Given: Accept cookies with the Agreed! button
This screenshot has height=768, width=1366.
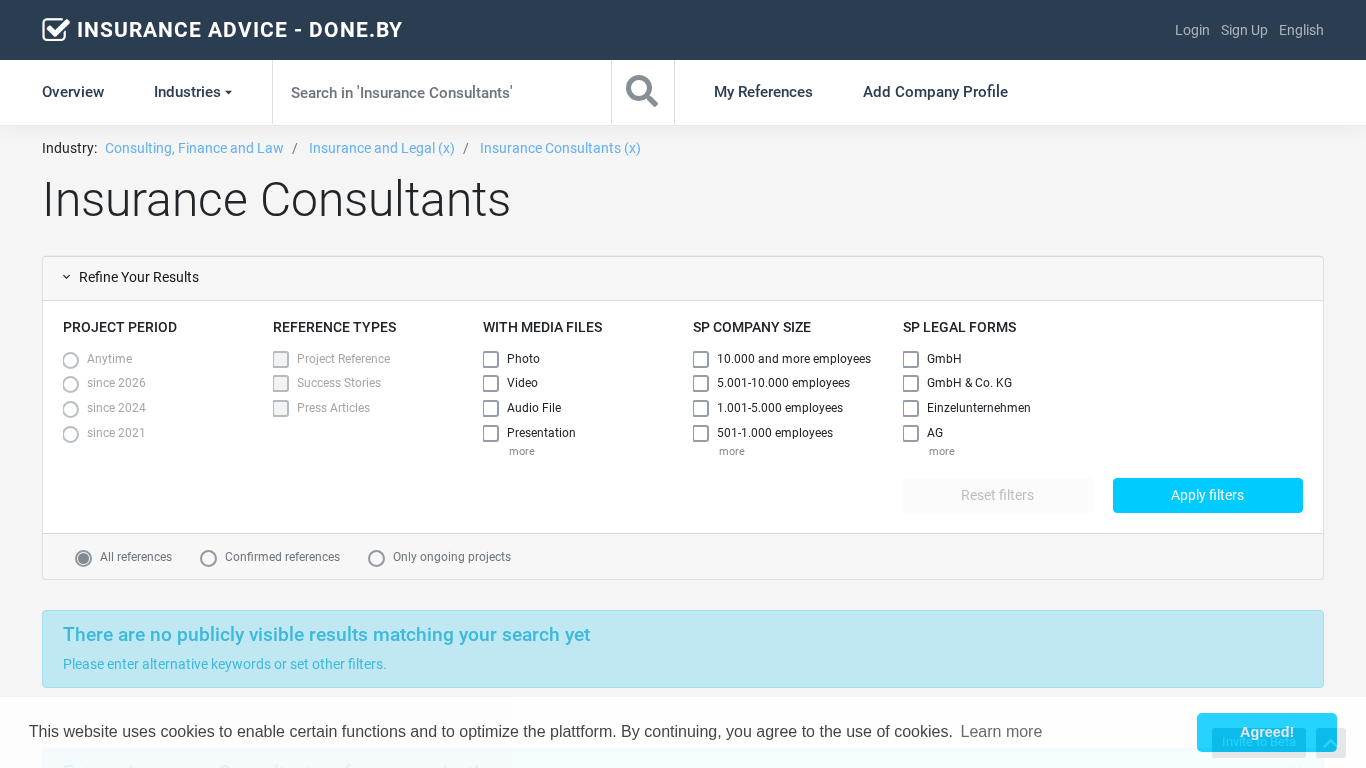Looking at the screenshot, I should tap(1266, 732).
